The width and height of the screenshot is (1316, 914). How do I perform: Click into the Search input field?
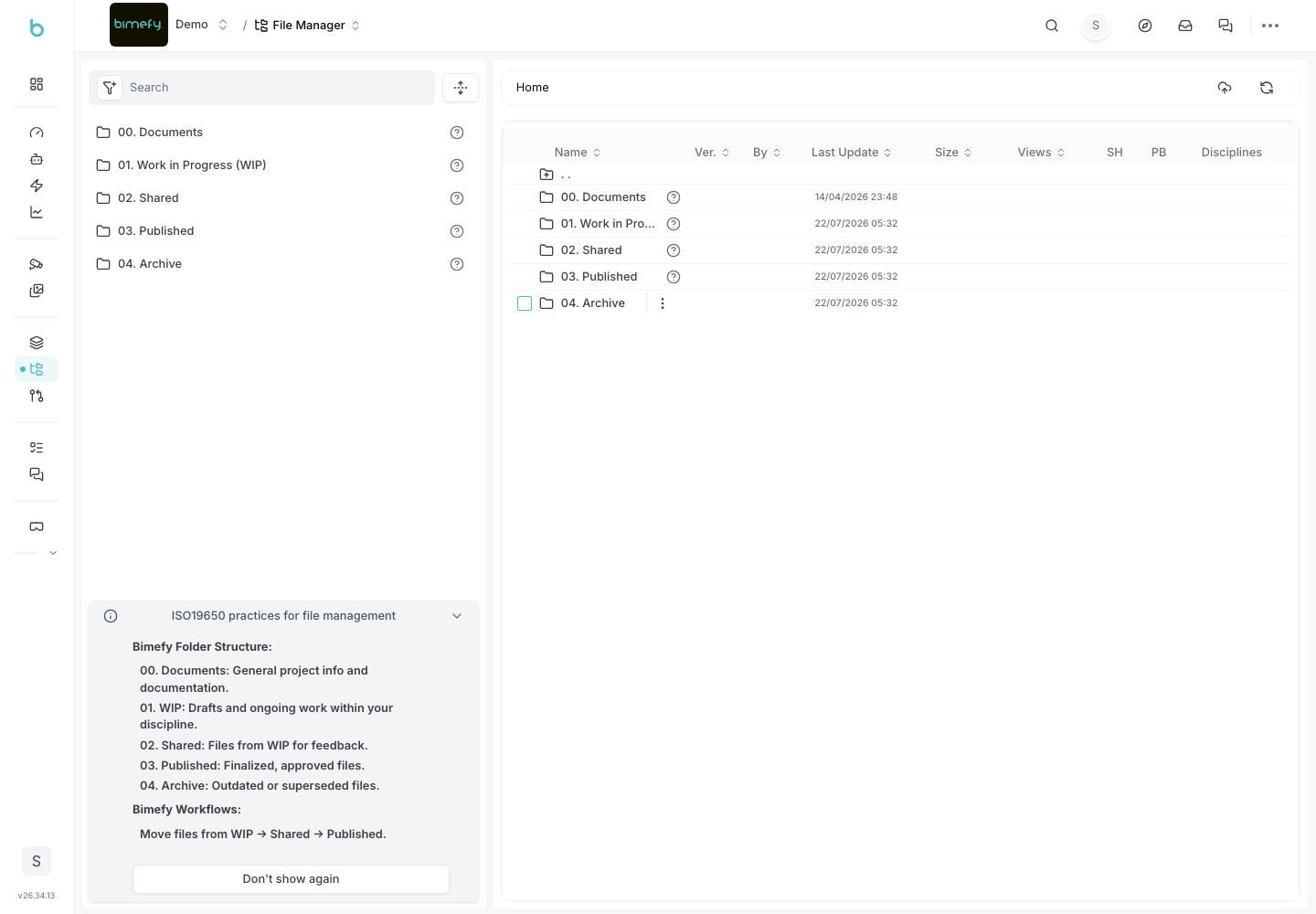point(279,88)
